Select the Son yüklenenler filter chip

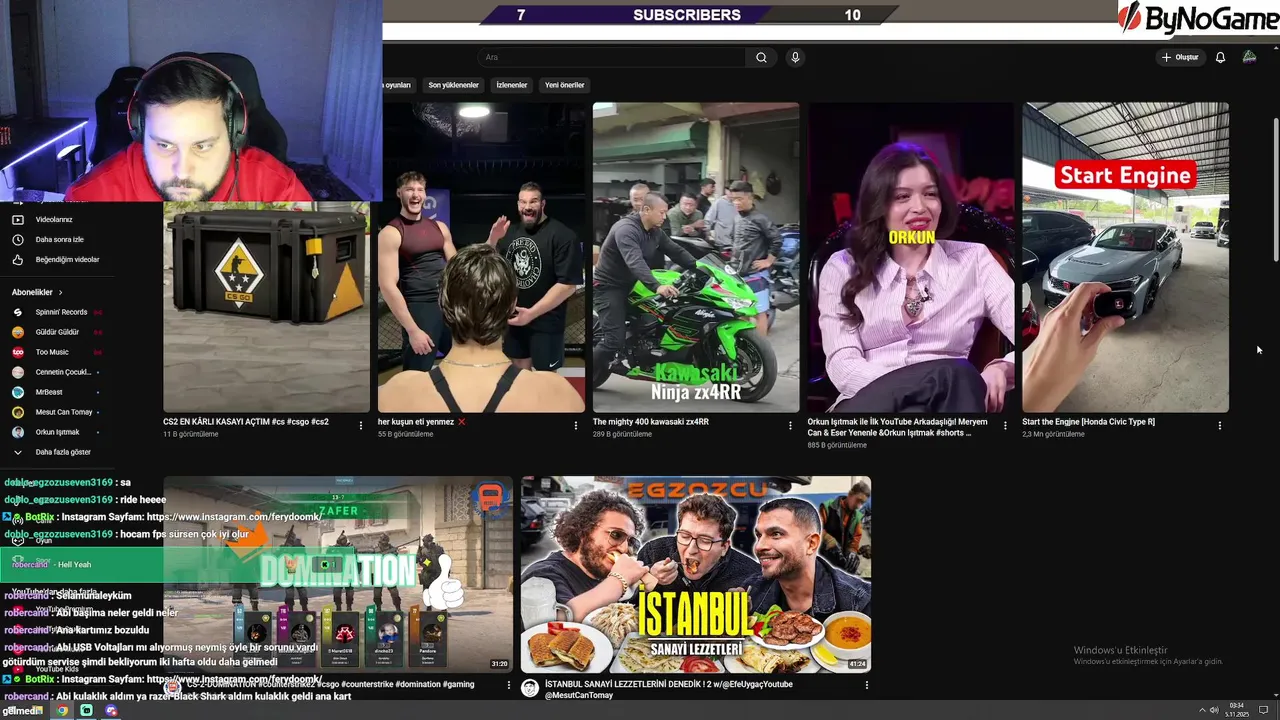453,85
